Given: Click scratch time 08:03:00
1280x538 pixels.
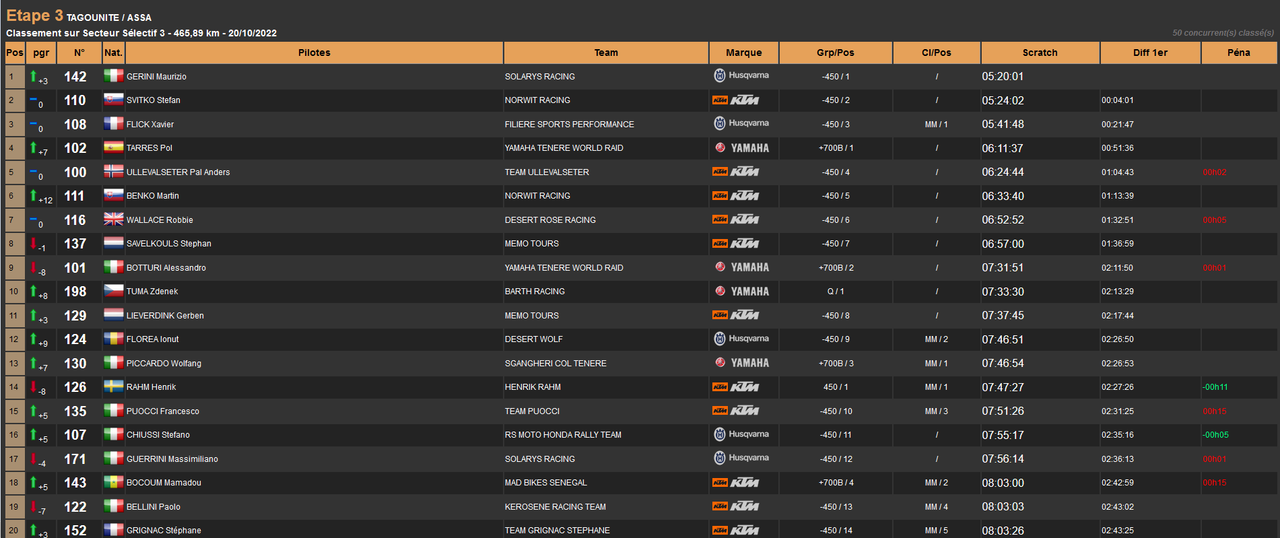Looking at the screenshot, I should point(1003,483).
